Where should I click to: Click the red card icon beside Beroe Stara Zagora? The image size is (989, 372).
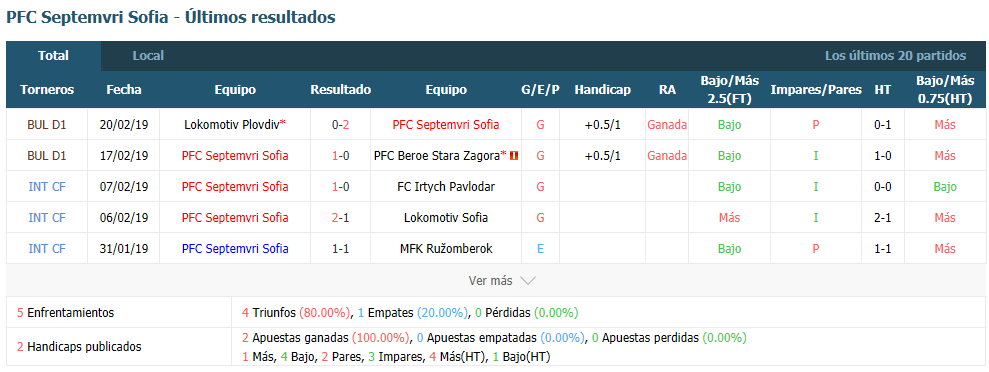coord(514,156)
